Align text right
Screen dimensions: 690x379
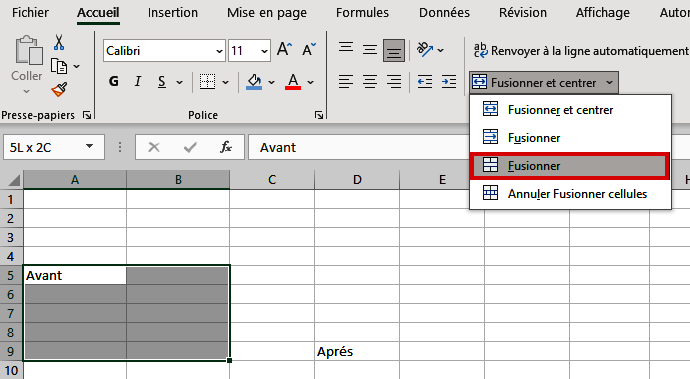(394, 82)
